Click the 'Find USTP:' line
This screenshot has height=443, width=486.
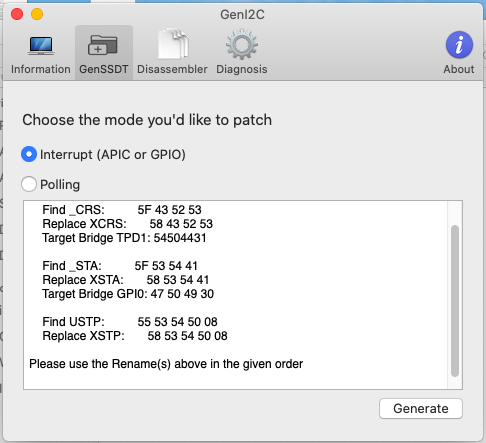pos(130,322)
